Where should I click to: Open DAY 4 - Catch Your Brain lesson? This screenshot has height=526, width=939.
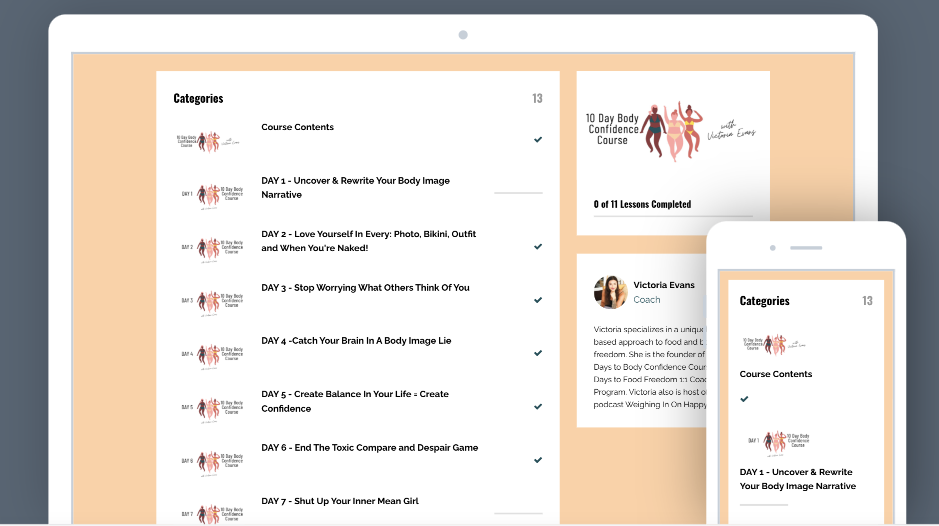(x=356, y=341)
